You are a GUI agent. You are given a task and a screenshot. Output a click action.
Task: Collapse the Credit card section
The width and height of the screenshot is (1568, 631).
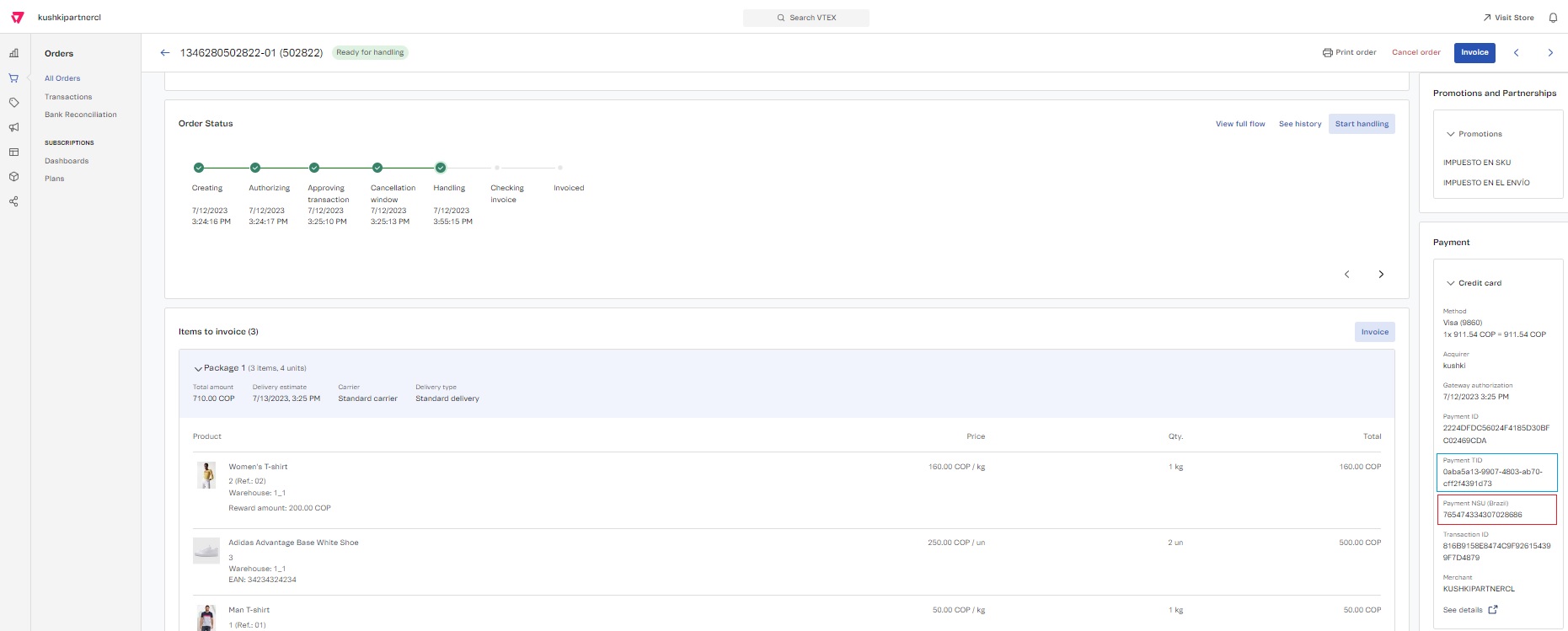(x=1474, y=283)
